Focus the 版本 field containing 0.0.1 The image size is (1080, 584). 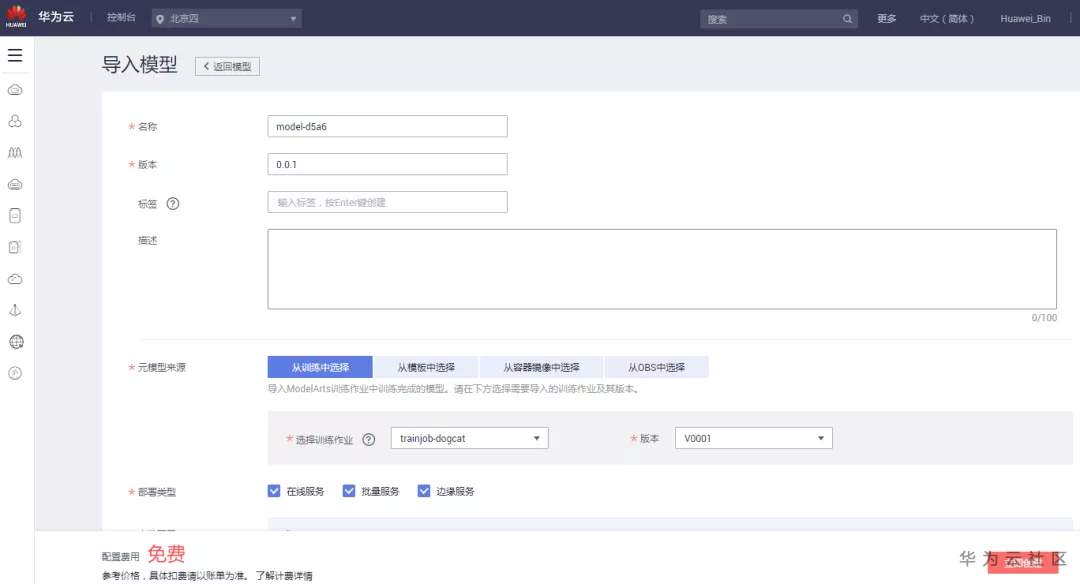388,164
